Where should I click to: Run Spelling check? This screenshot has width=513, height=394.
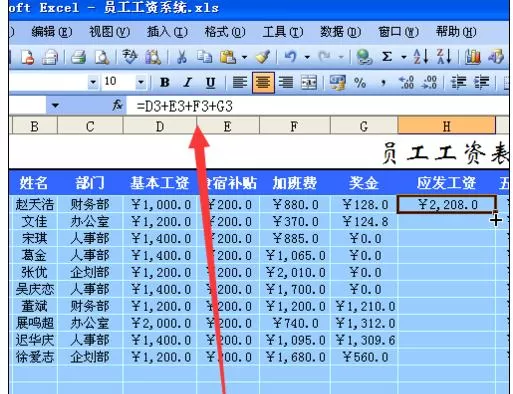coord(130,57)
